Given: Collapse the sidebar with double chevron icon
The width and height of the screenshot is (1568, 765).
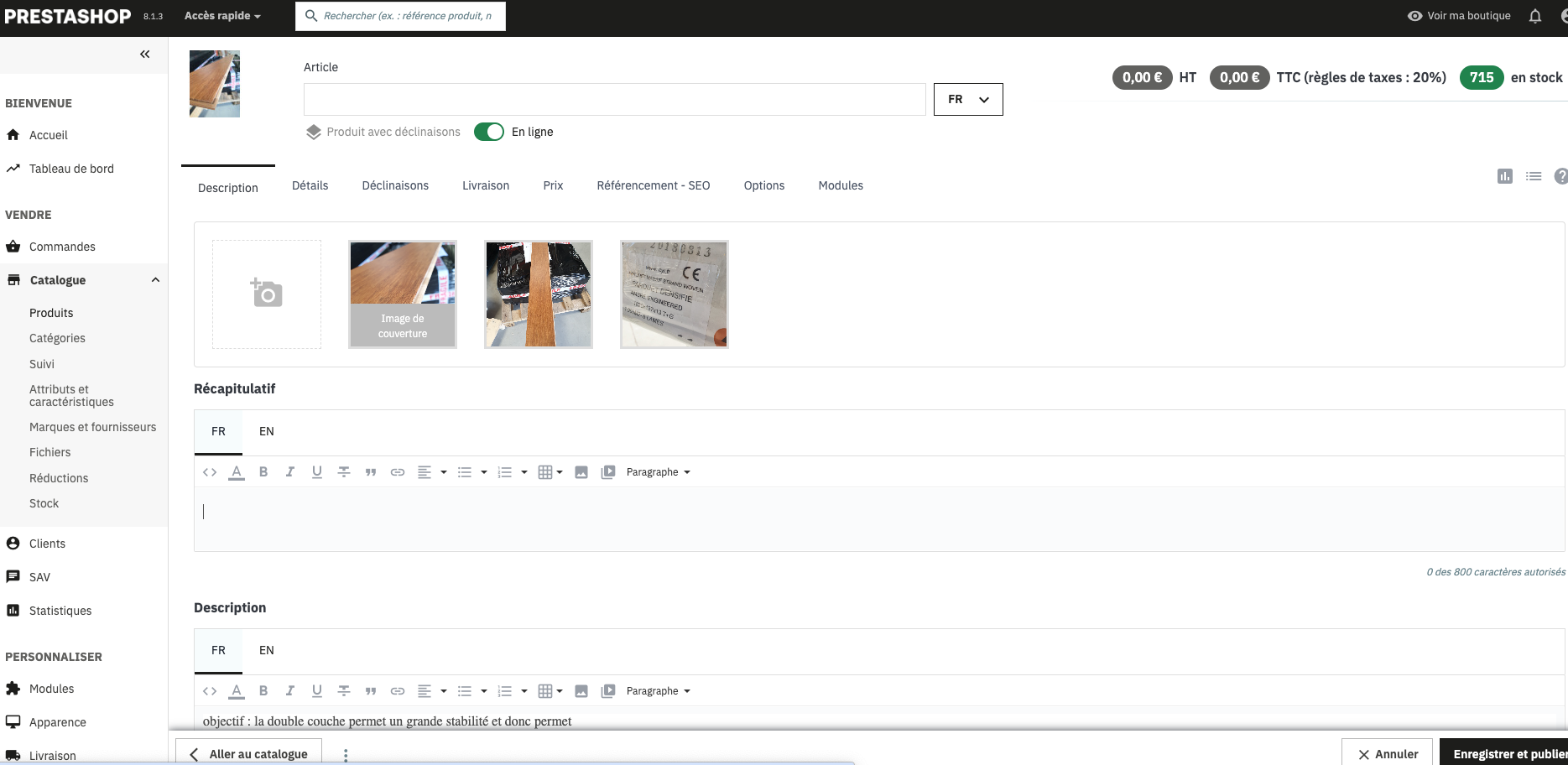Looking at the screenshot, I should coord(144,55).
